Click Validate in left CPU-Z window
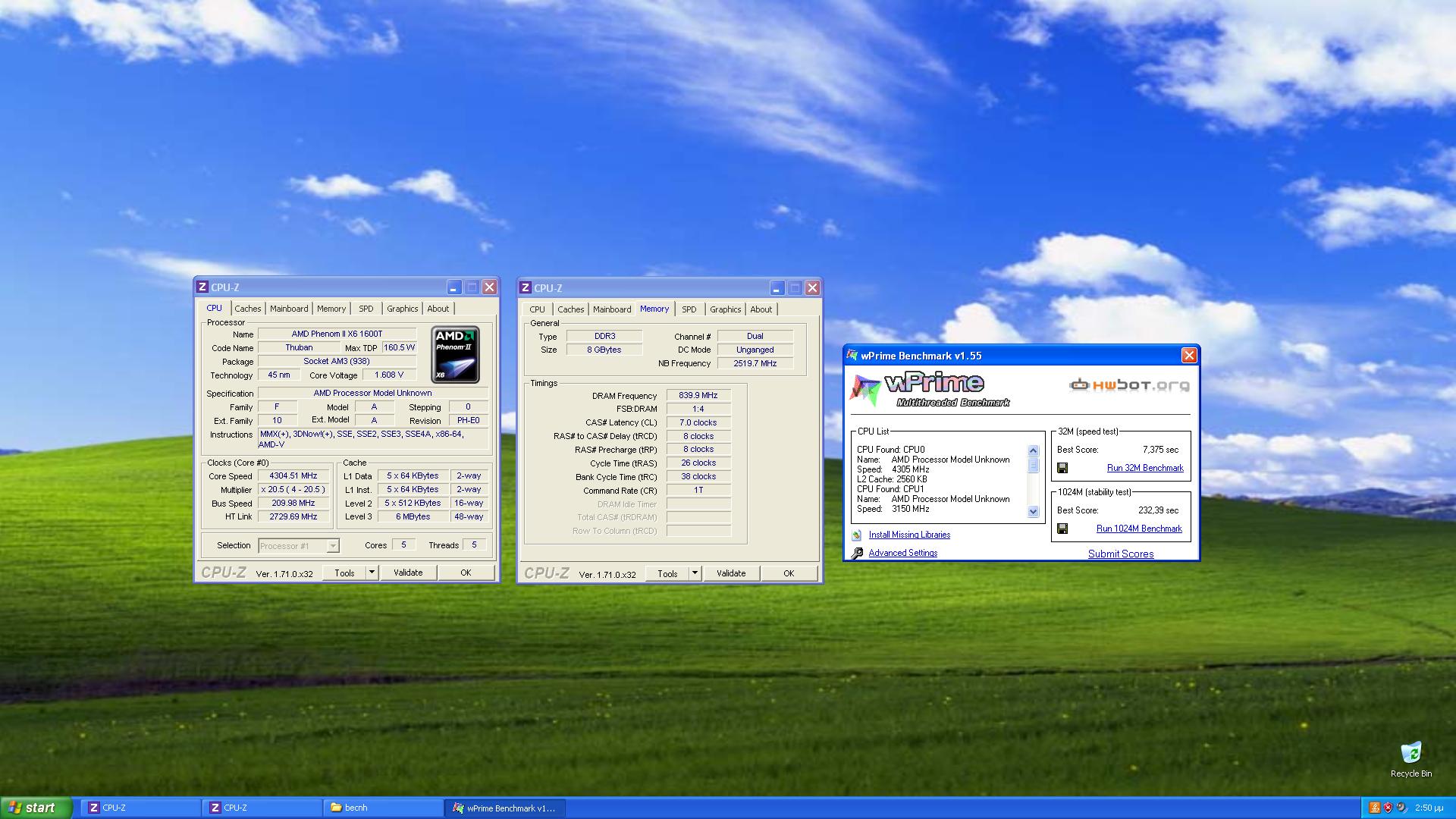This screenshot has height=819, width=1456. tap(408, 573)
